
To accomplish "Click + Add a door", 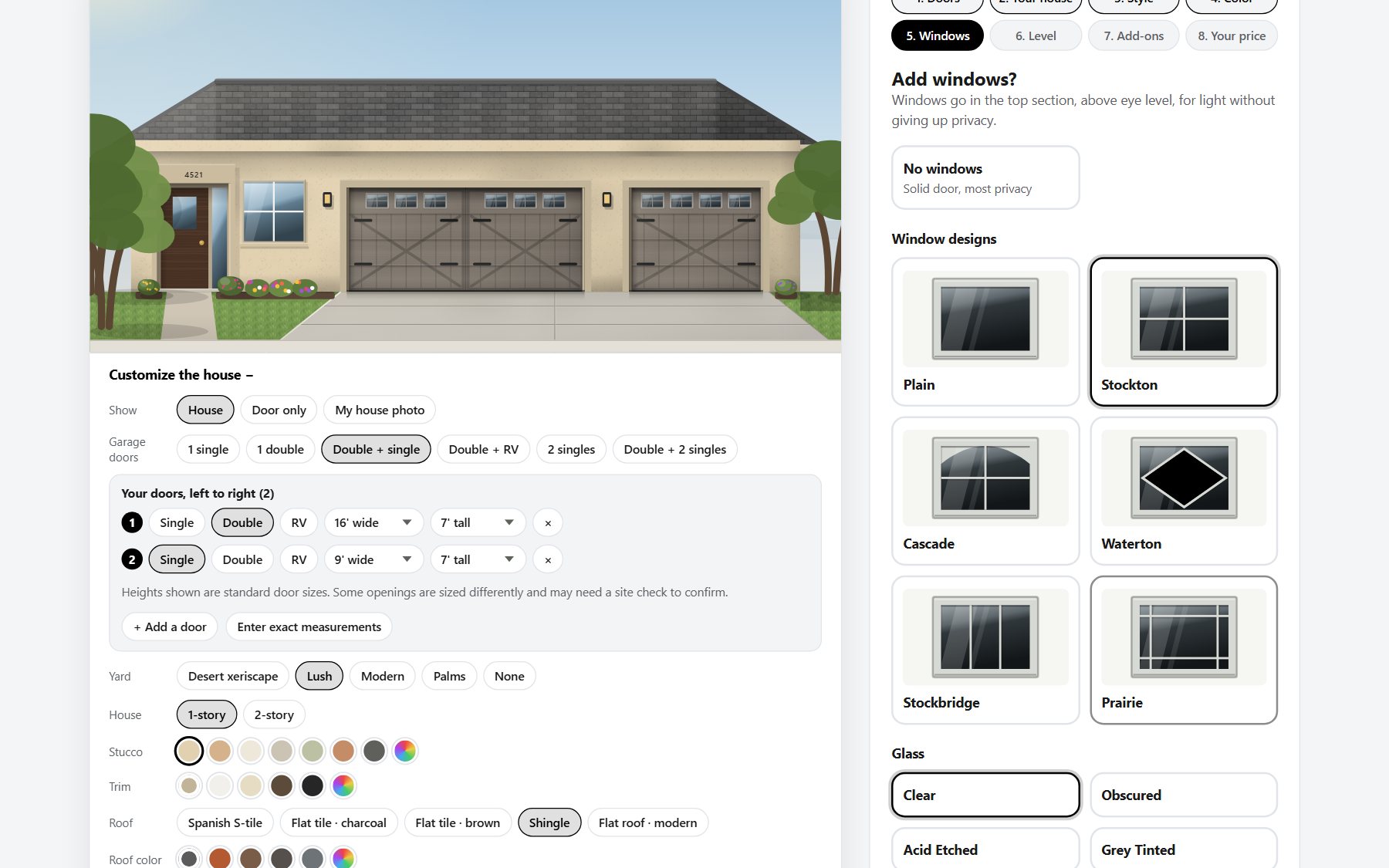I will [x=170, y=627].
